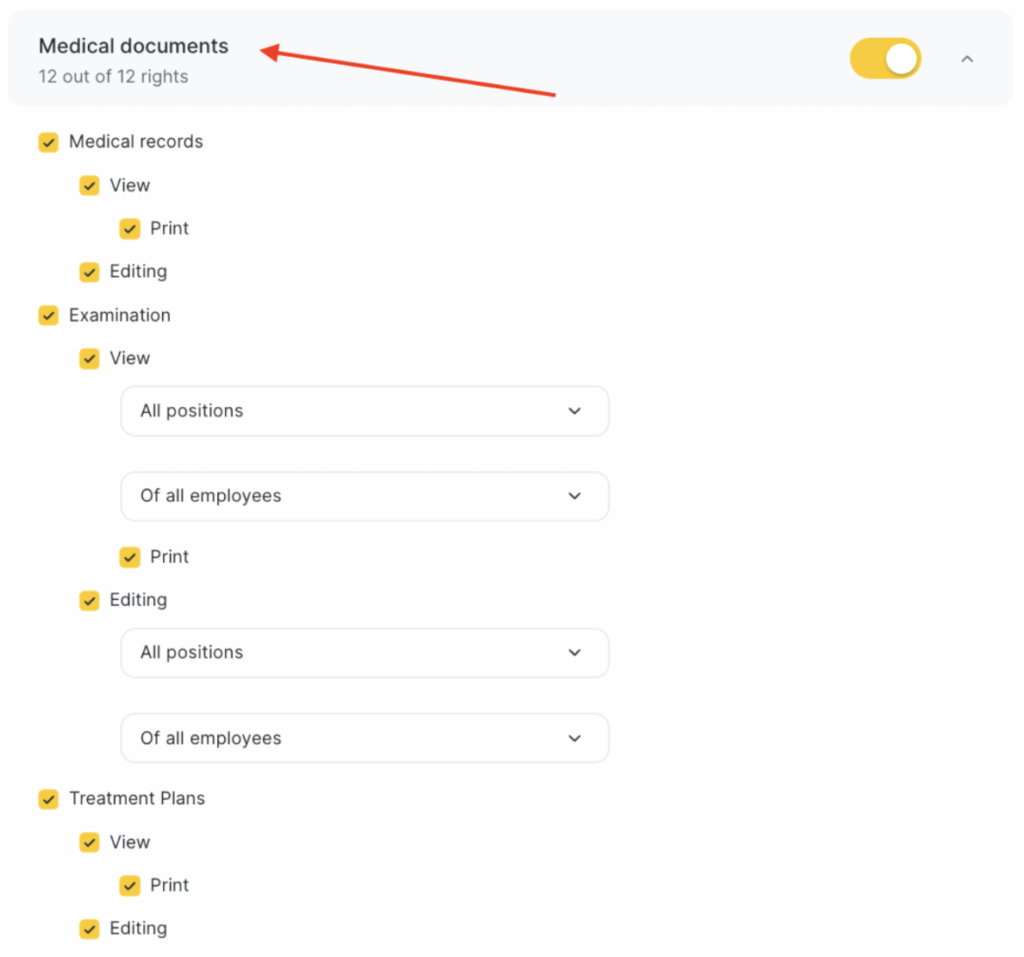Uncheck View under Medical records
The width and height of the screenshot is (1024, 957).
point(89,186)
